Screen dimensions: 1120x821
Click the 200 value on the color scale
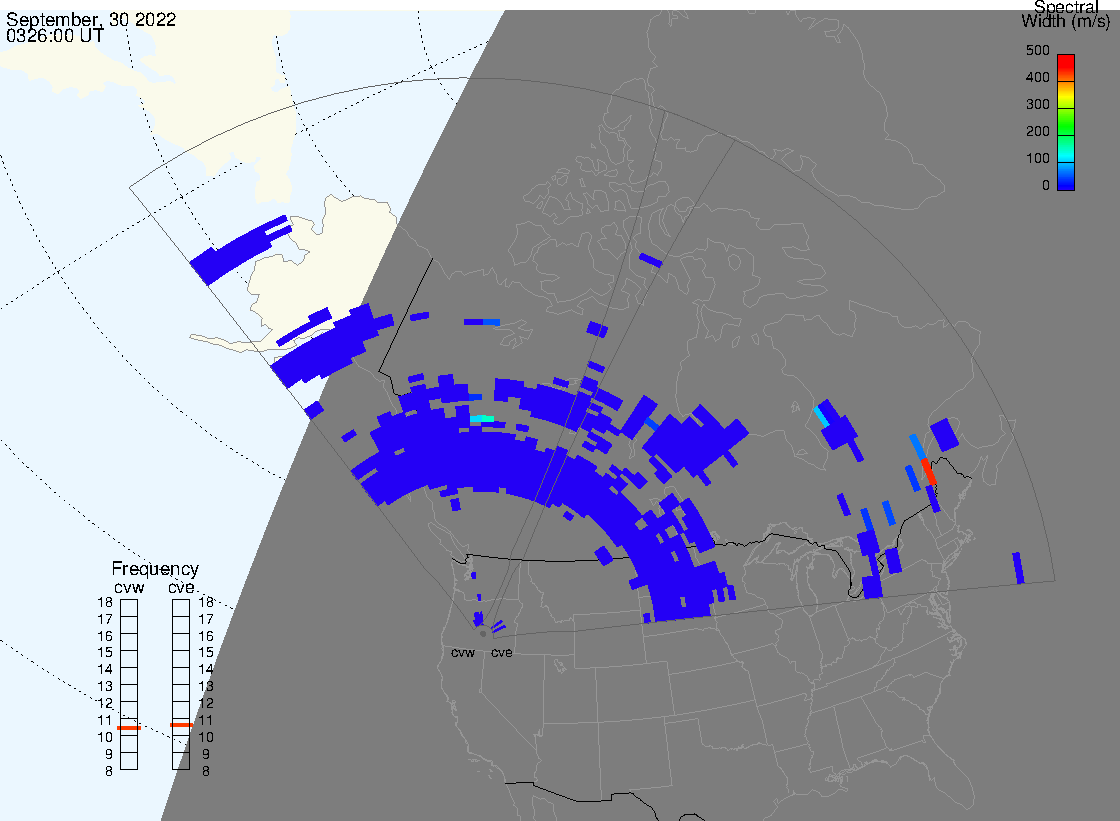1037,131
